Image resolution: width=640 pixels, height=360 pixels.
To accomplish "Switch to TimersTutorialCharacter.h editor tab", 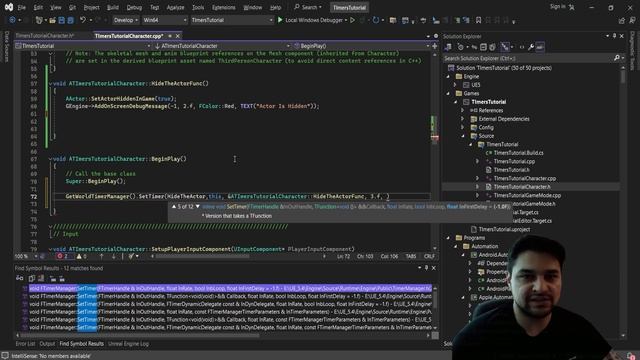I will [44, 36].
